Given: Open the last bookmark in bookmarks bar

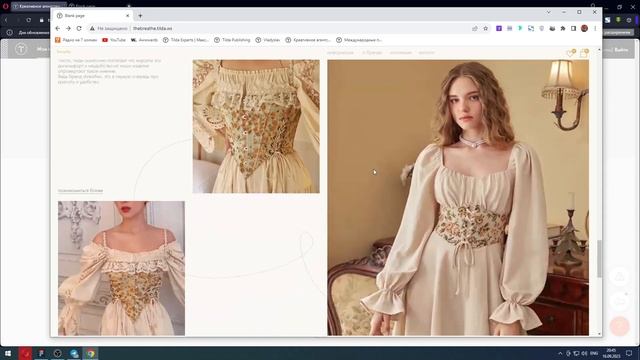Looking at the screenshot, I should (359, 40).
